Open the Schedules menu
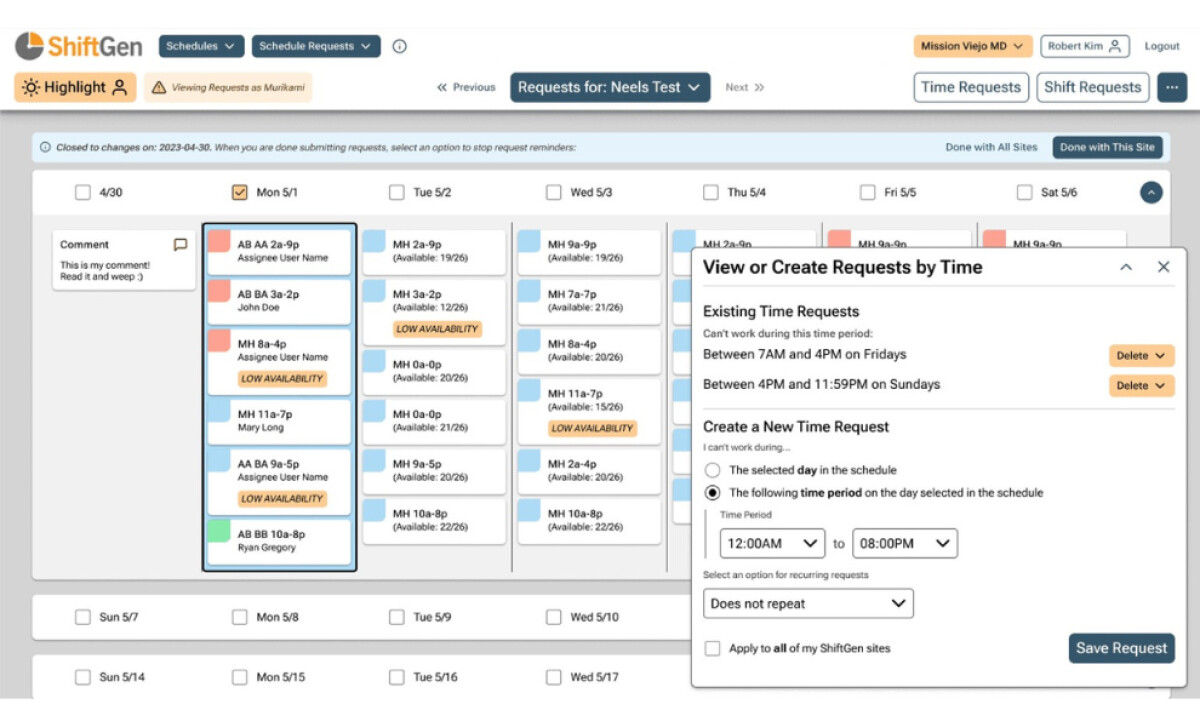 click(x=201, y=46)
